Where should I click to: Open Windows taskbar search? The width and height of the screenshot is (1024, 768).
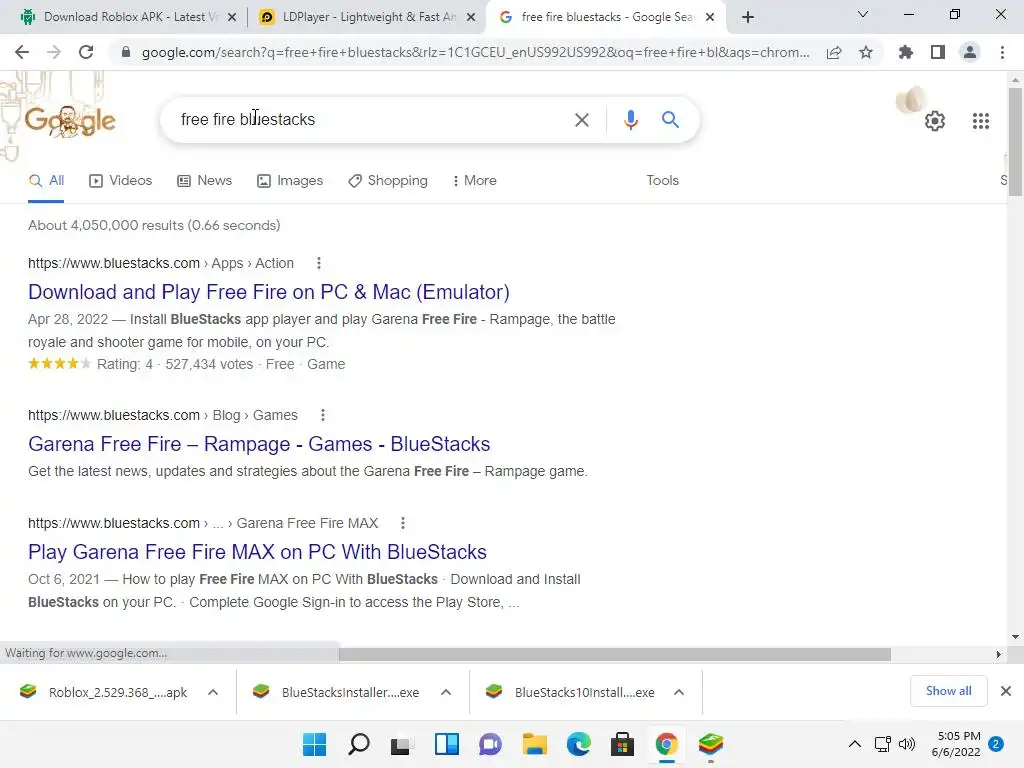coord(359,744)
